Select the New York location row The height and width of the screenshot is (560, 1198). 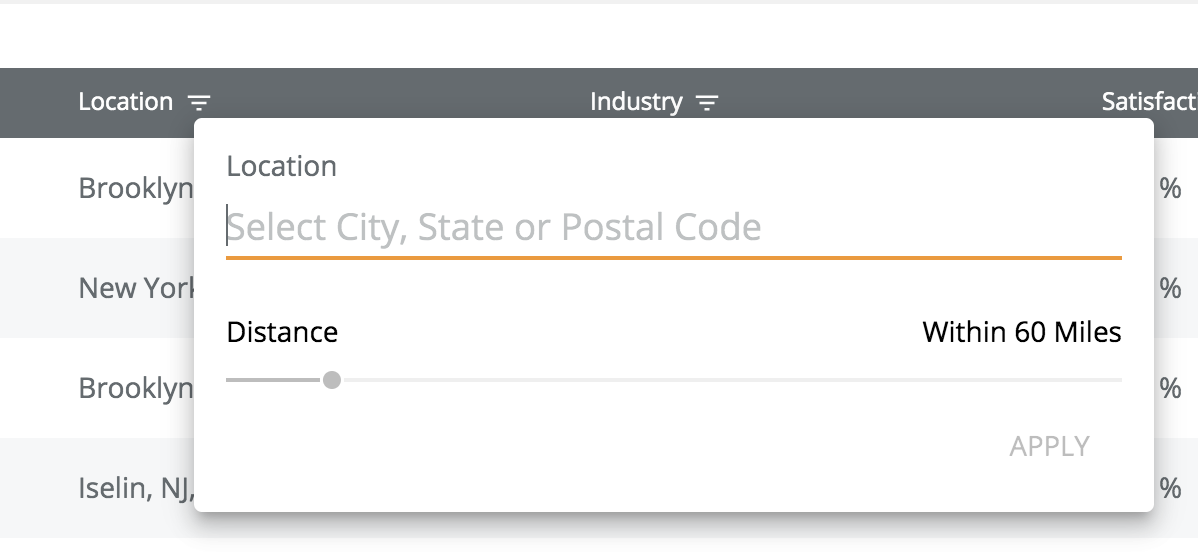click(x=135, y=288)
